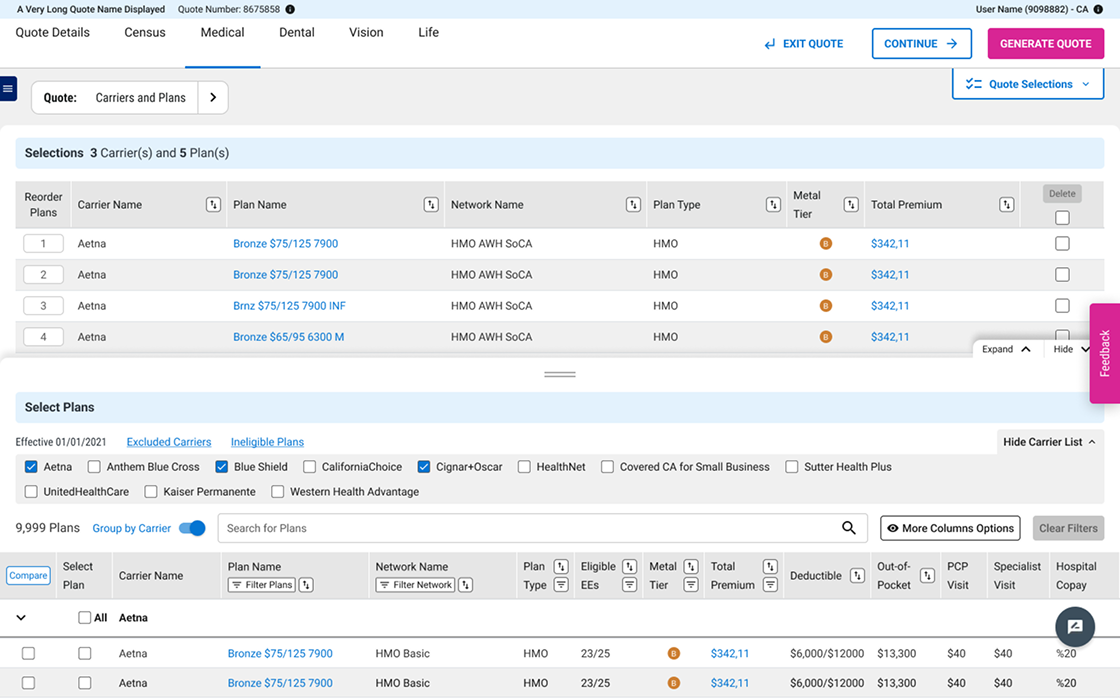Sort Select Plans by Out-of-Pocket
1120x700 pixels.
(x=927, y=576)
